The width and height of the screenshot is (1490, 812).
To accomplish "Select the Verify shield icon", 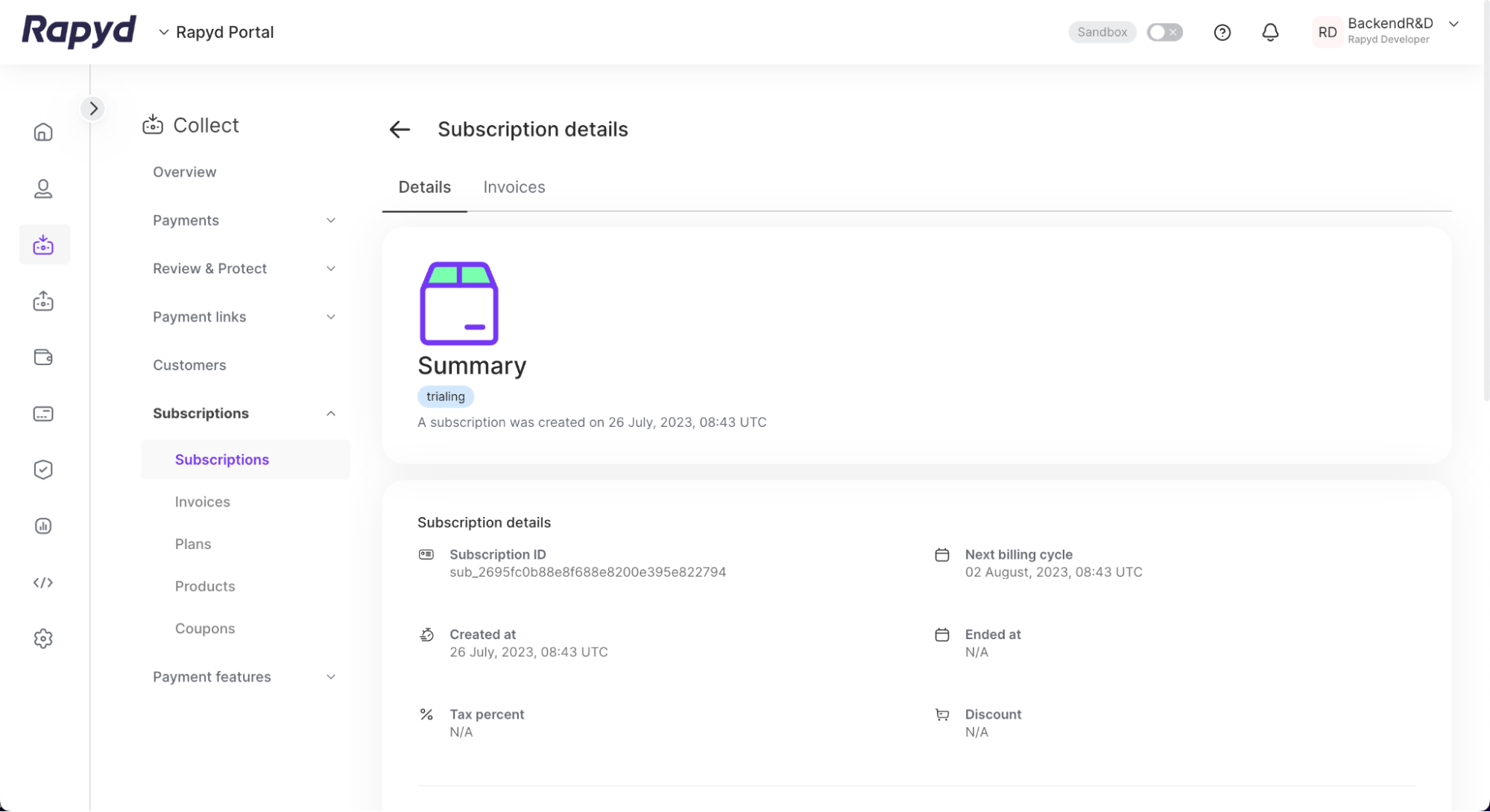I will (43, 469).
